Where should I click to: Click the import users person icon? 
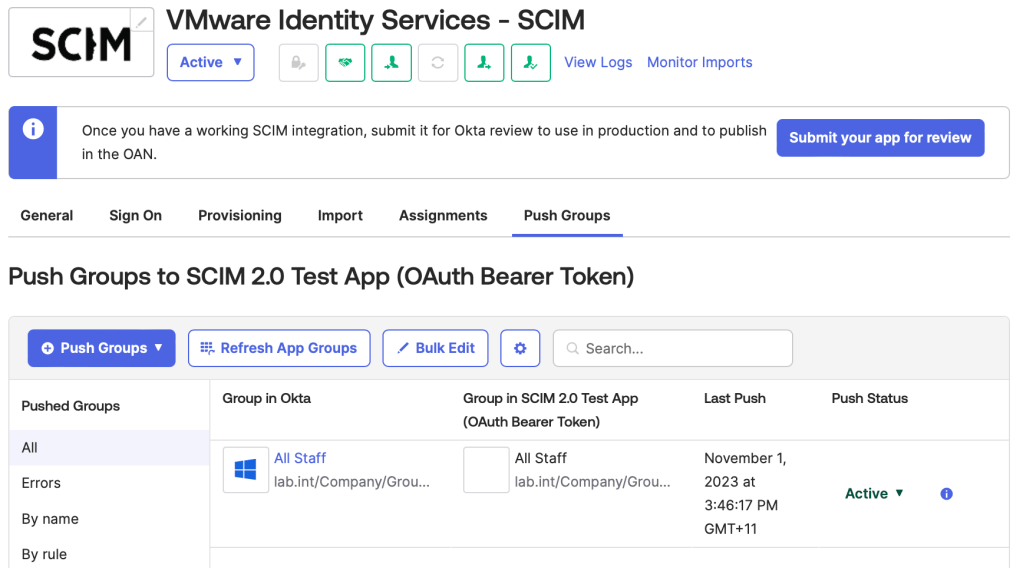coord(391,62)
